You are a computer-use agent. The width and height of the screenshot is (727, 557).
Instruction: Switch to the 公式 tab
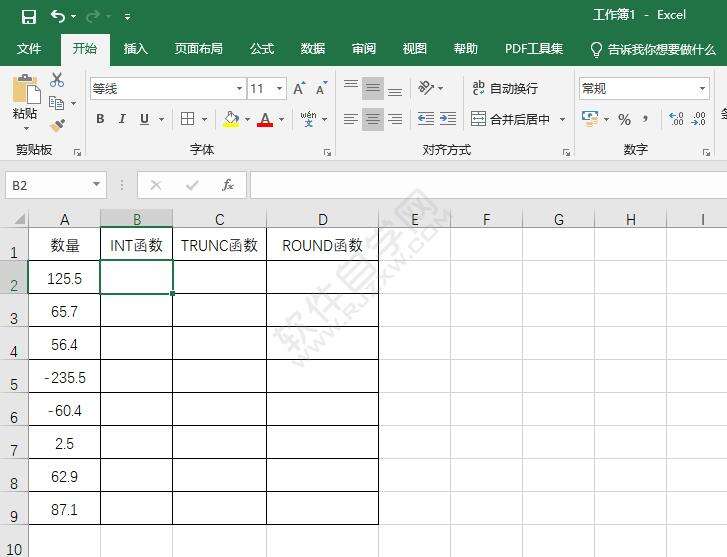[262, 49]
